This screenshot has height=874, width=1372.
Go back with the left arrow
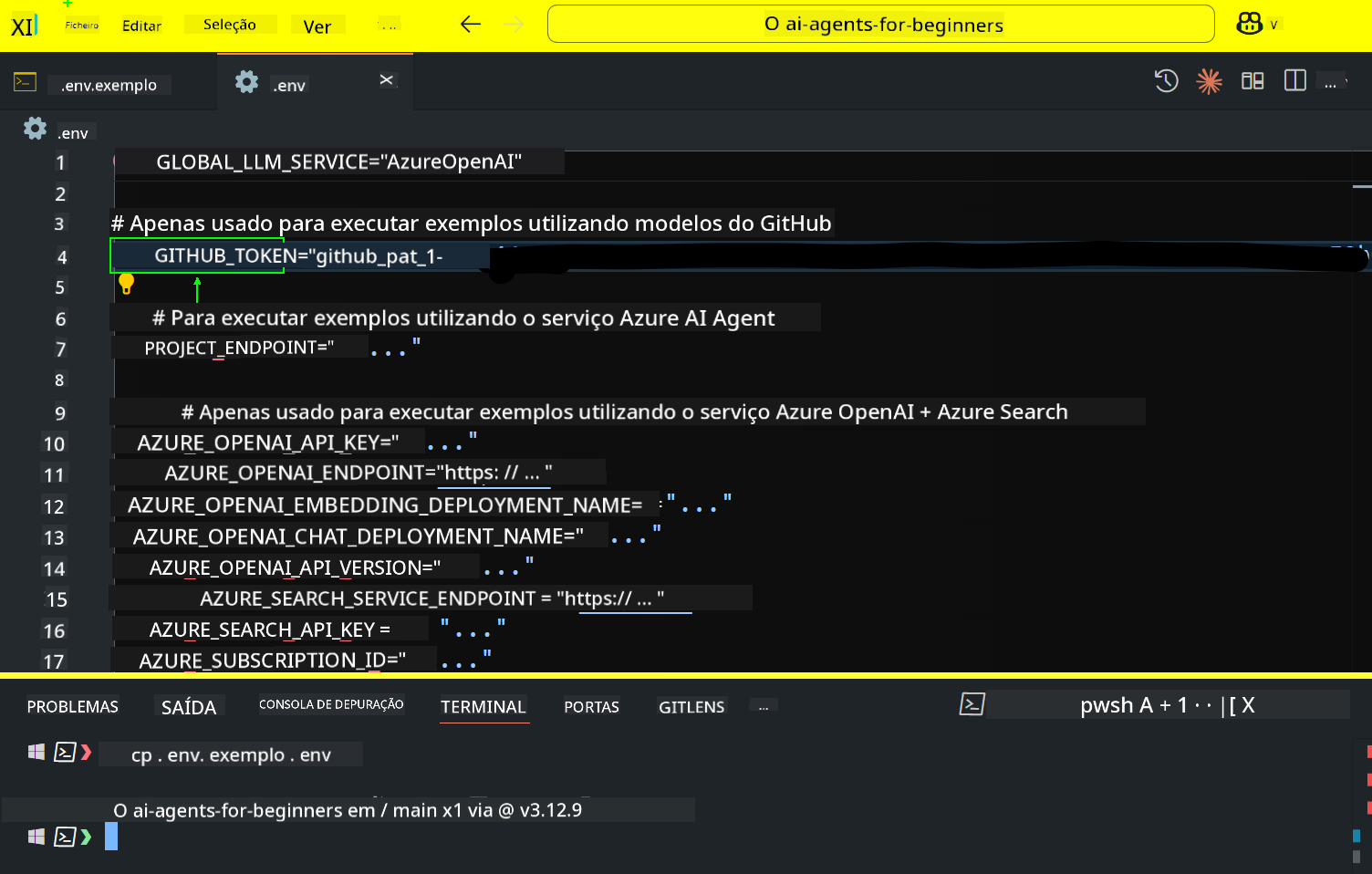471,25
